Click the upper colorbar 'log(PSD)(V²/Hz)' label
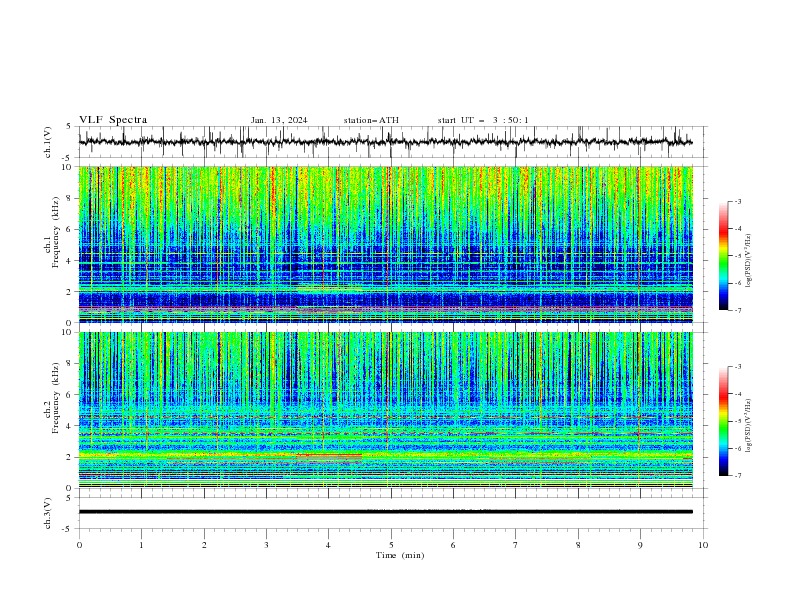 click(x=748, y=261)
